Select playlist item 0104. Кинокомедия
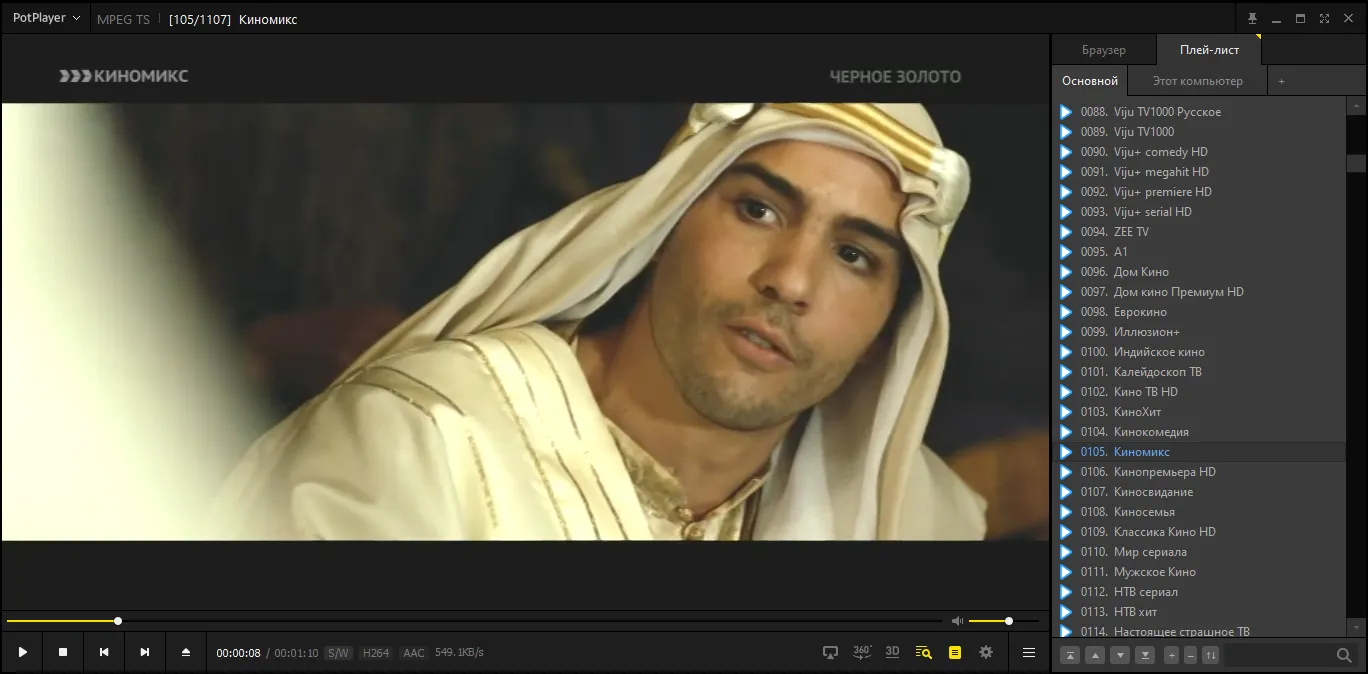Screen dimensions: 1368x674 point(1199,432)
